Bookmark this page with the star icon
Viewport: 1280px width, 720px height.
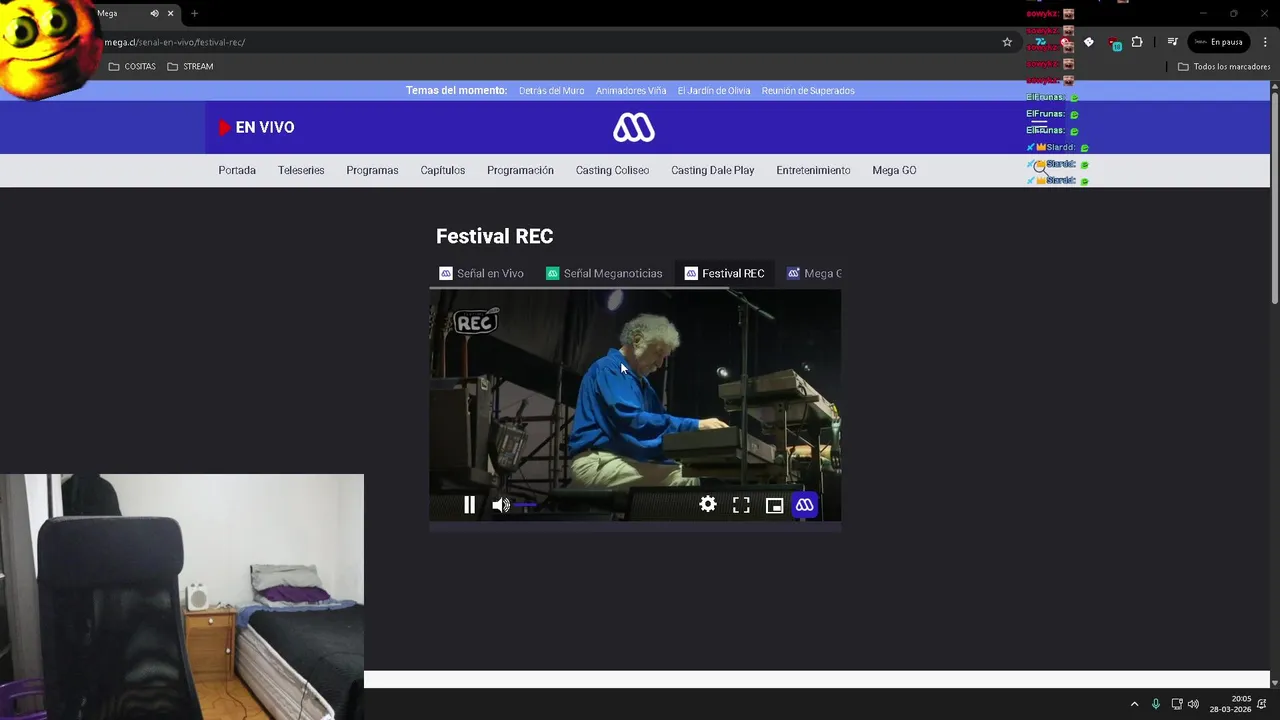click(x=1007, y=42)
